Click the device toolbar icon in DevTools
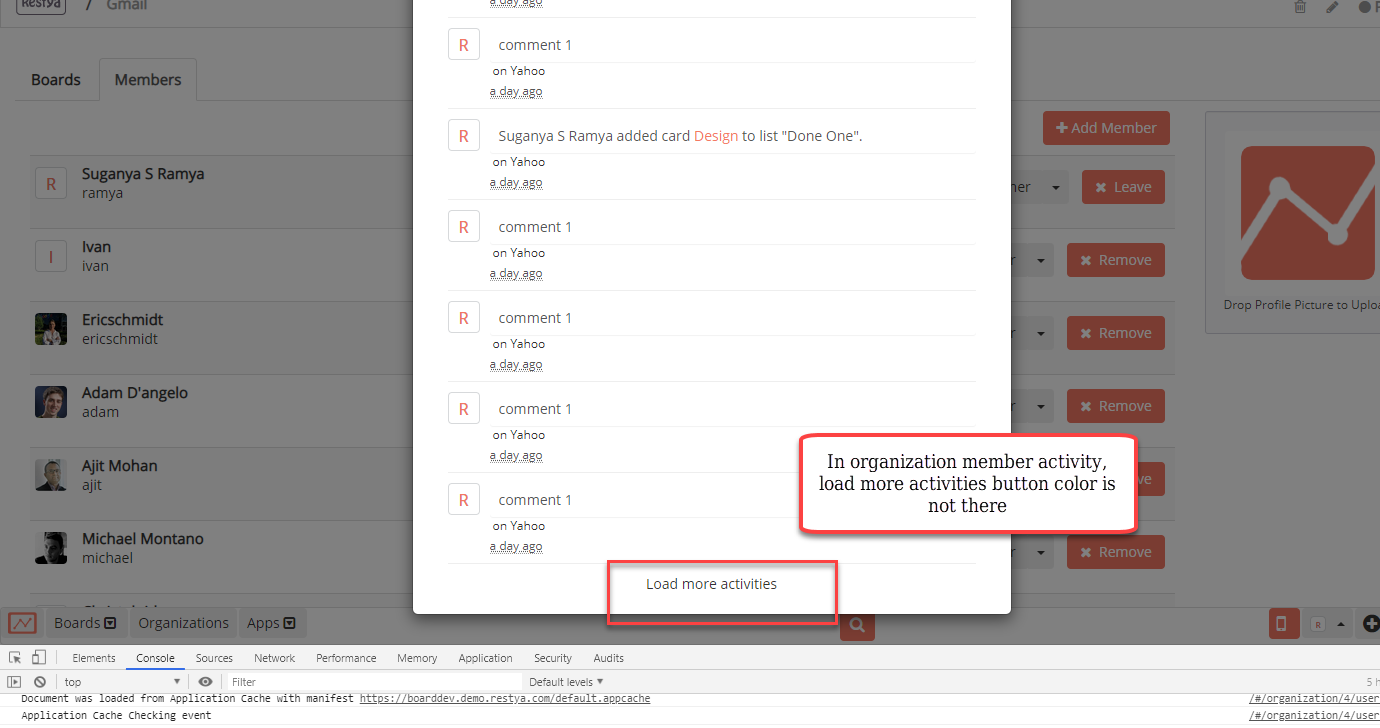The image size is (1380, 728). [x=38, y=656]
